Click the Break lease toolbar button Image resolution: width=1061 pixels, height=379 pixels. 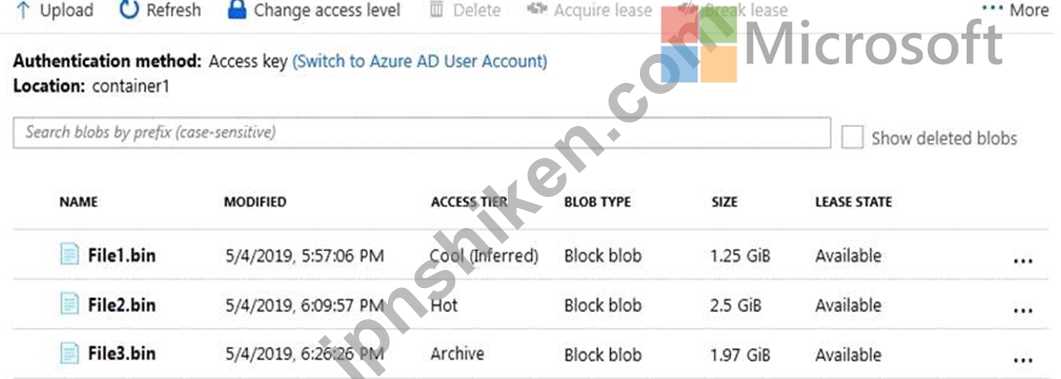coord(733,10)
